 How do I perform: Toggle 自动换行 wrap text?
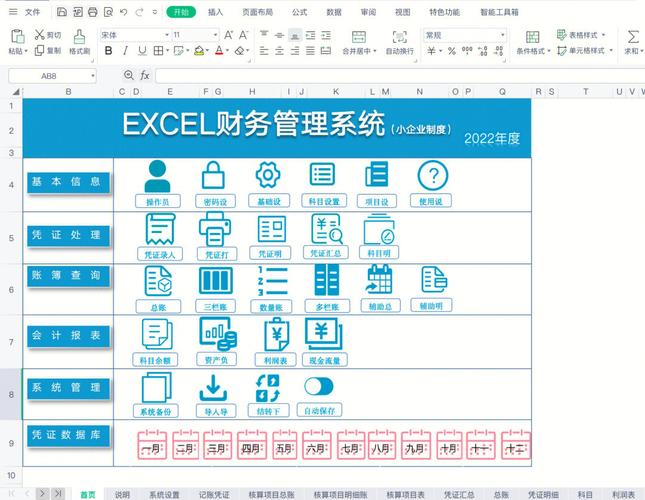click(399, 43)
